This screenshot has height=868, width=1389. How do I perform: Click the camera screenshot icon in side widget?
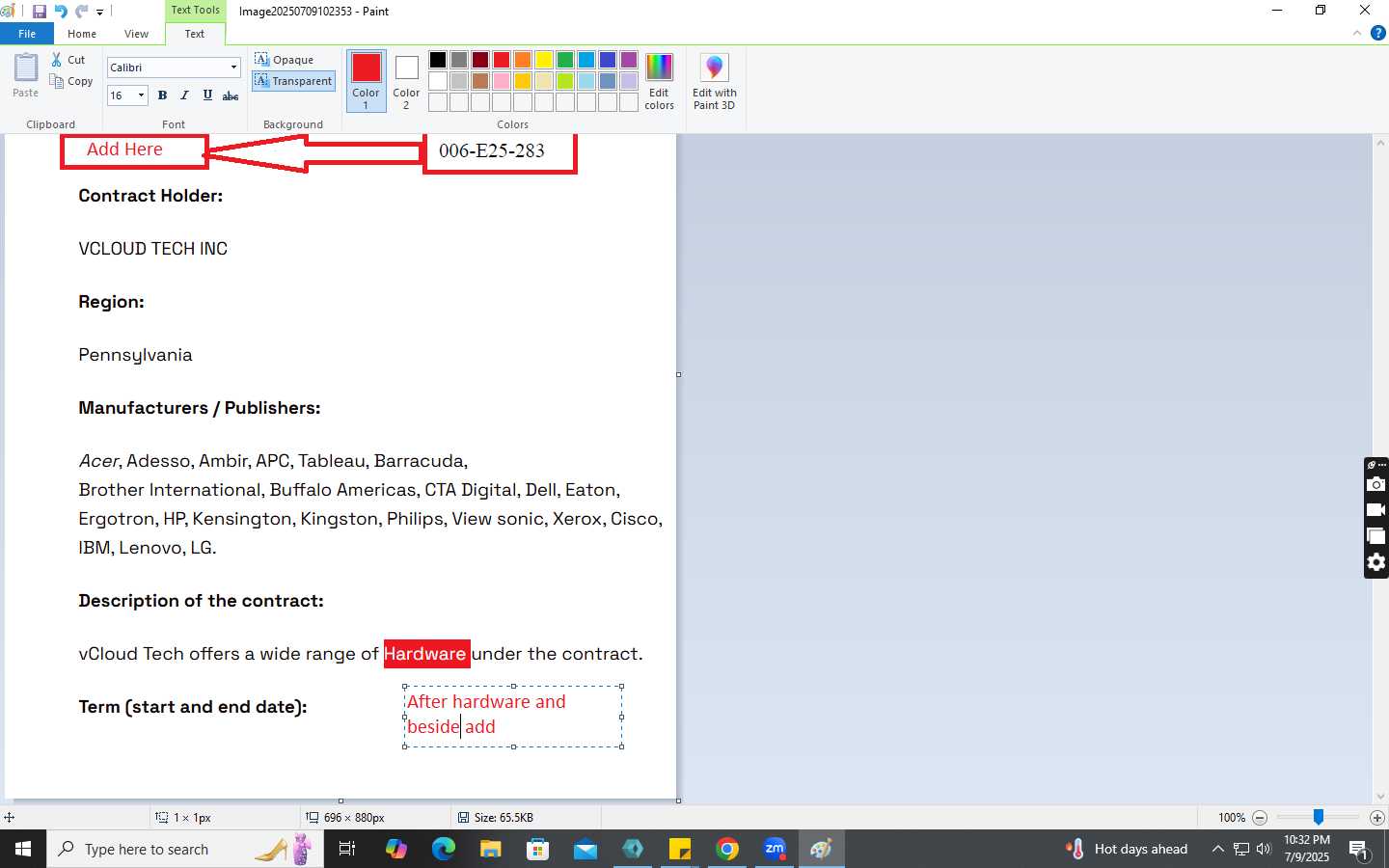click(x=1376, y=484)
